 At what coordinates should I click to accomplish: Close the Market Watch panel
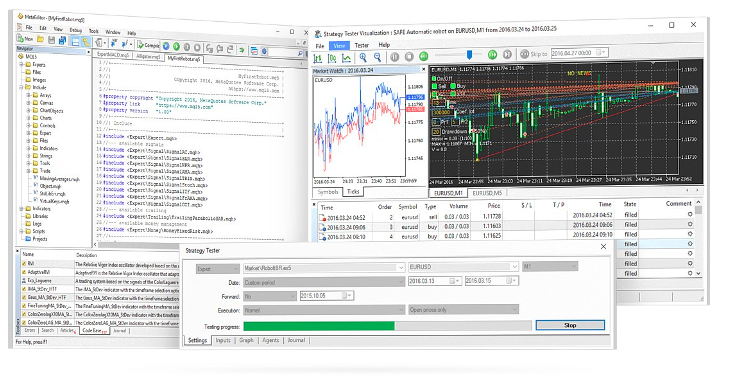tap(423, 69)
